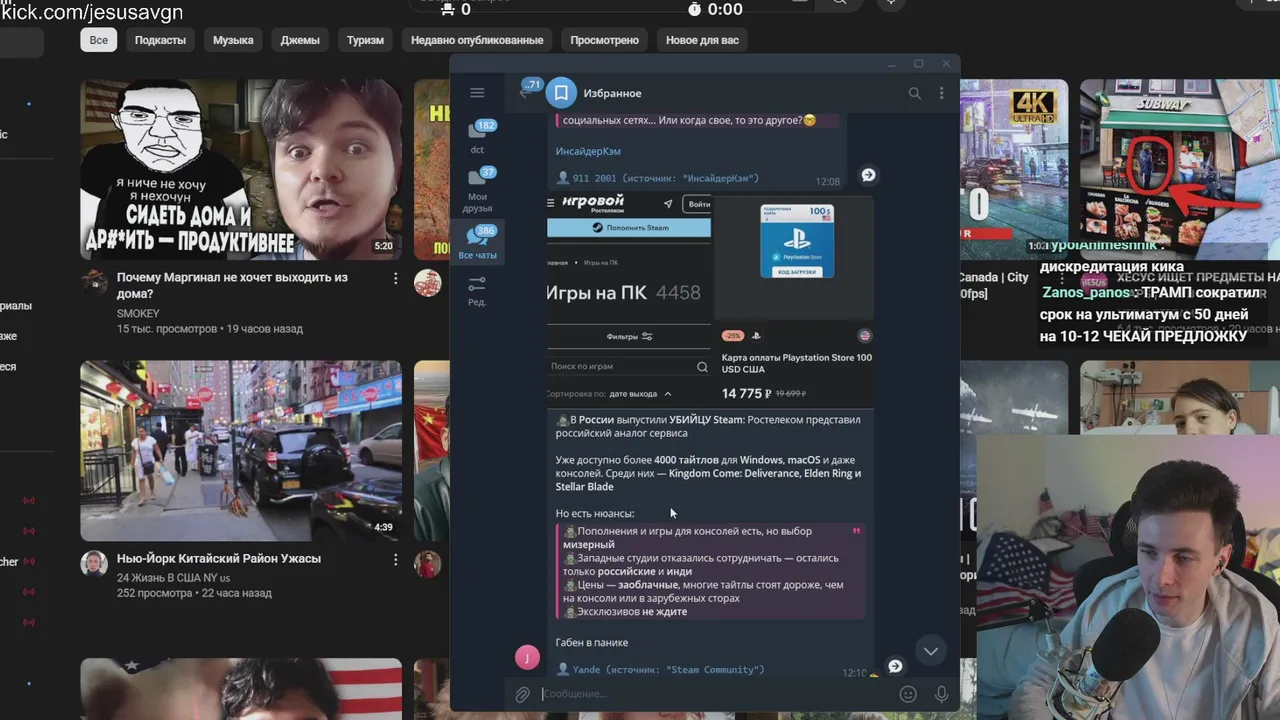The width and height of the screenshot is (1280, 720).
Task: Open the ИнсайдерКэм channel link
Action: 588,151
